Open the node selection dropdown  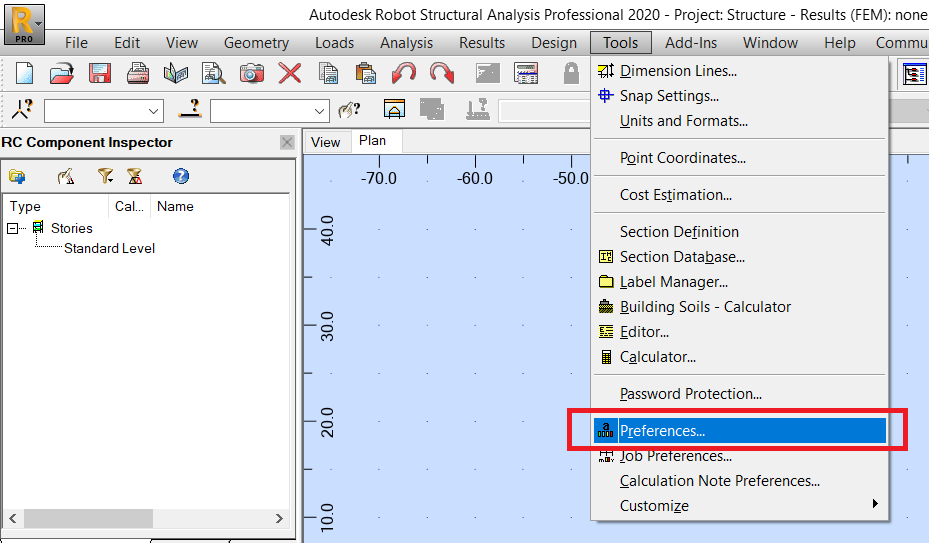153,111
